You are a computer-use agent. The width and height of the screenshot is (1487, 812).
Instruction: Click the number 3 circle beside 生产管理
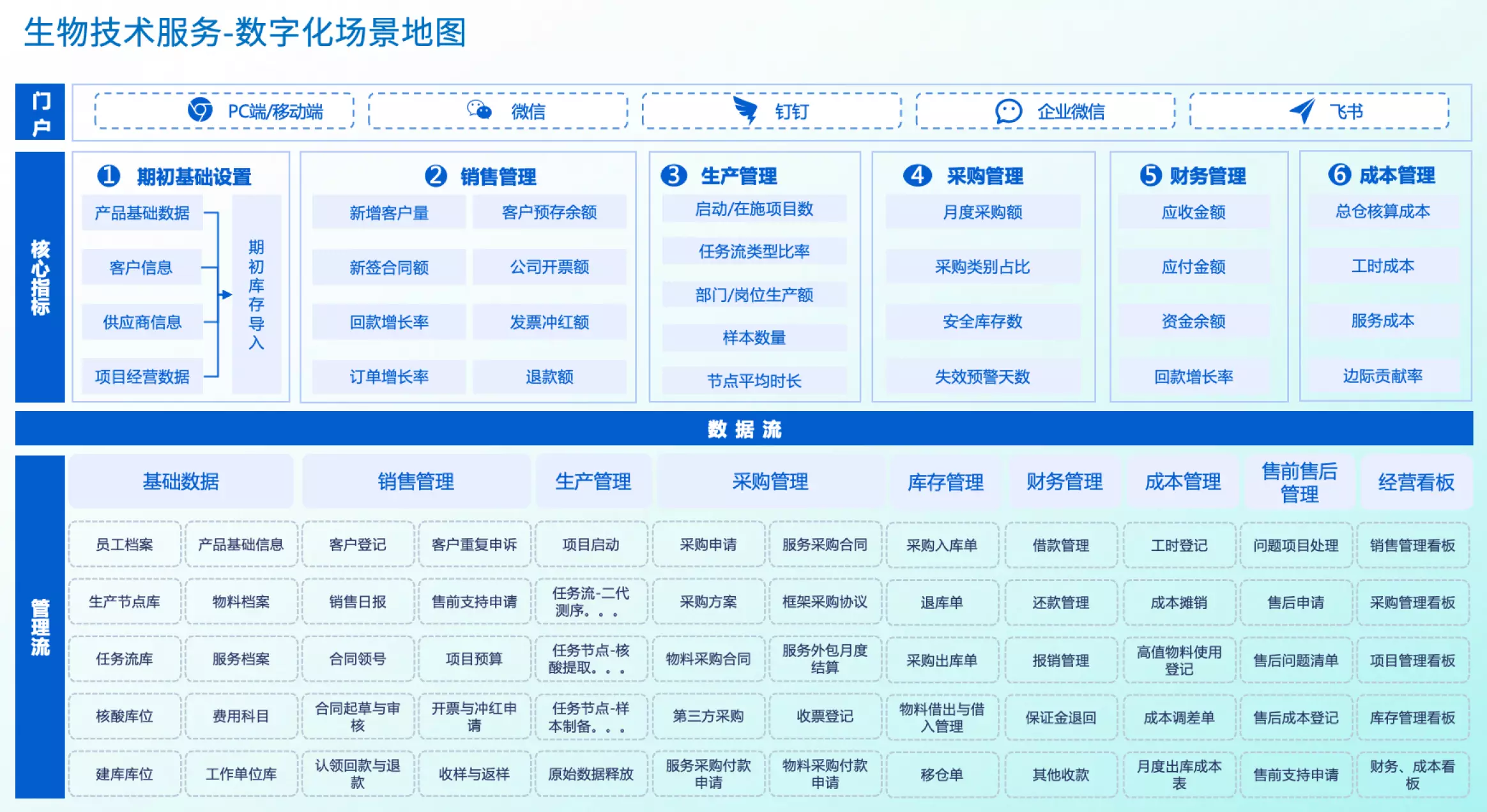[x=673, y=175]
